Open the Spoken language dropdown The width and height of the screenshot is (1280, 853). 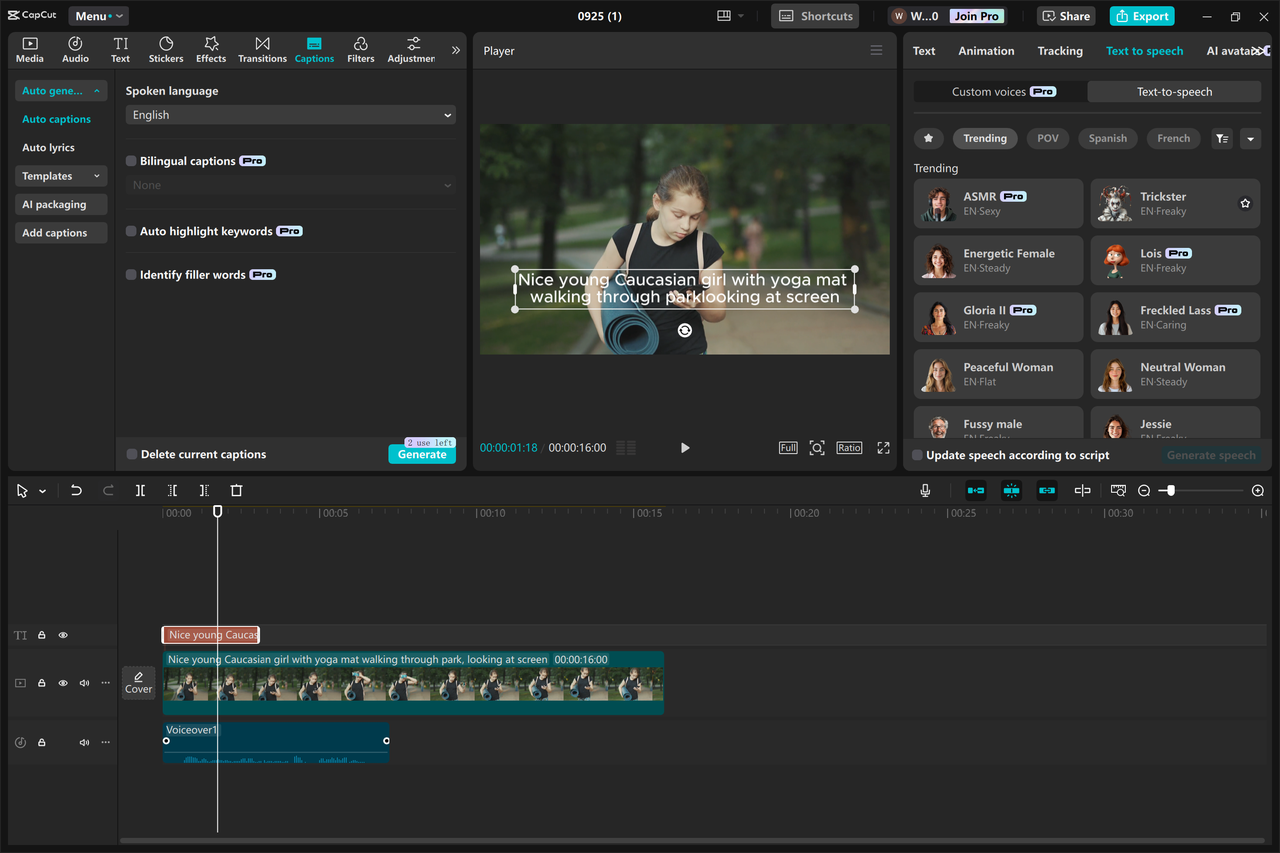[x=289, y=114]
